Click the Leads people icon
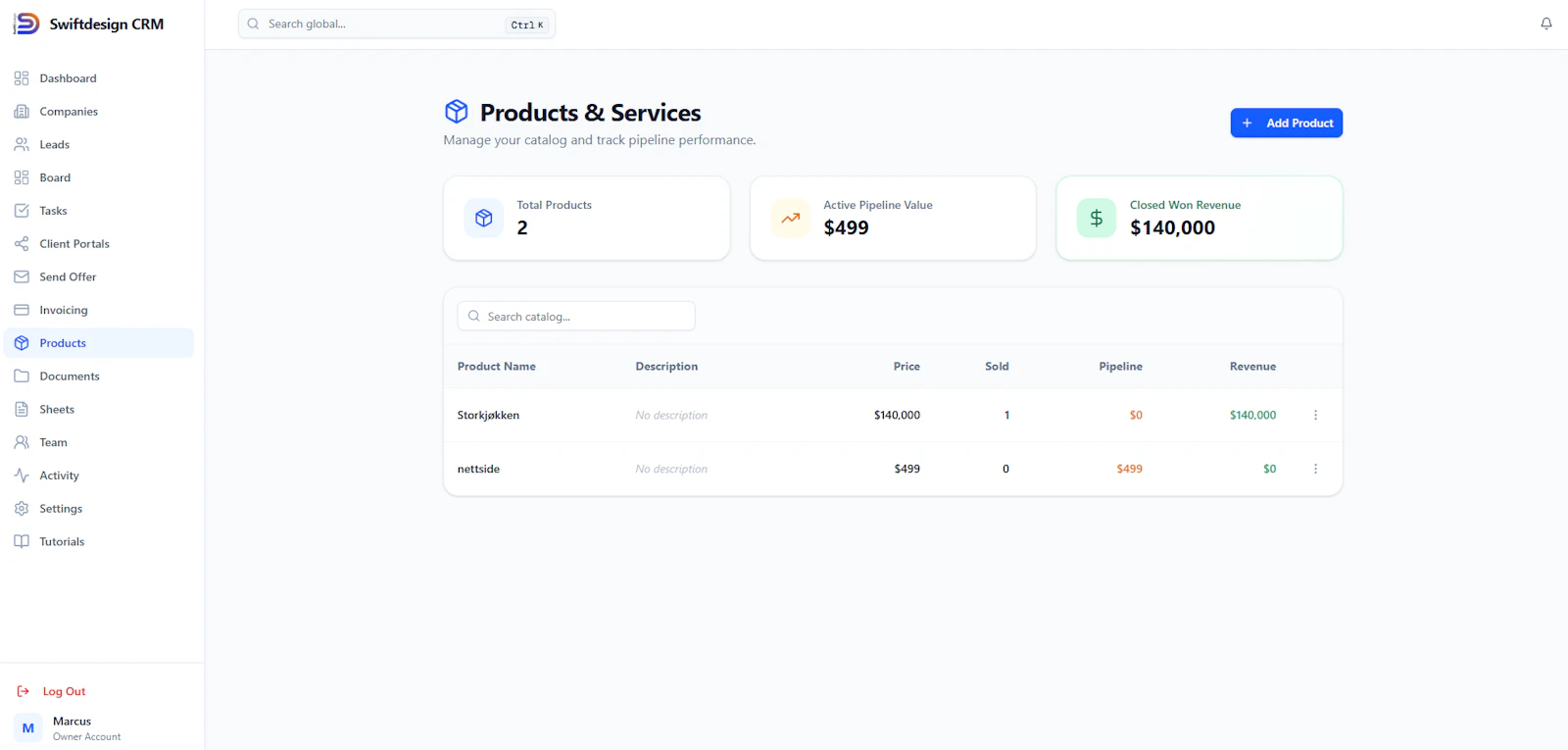1568x750 pixels. click(x=22, y=144)
